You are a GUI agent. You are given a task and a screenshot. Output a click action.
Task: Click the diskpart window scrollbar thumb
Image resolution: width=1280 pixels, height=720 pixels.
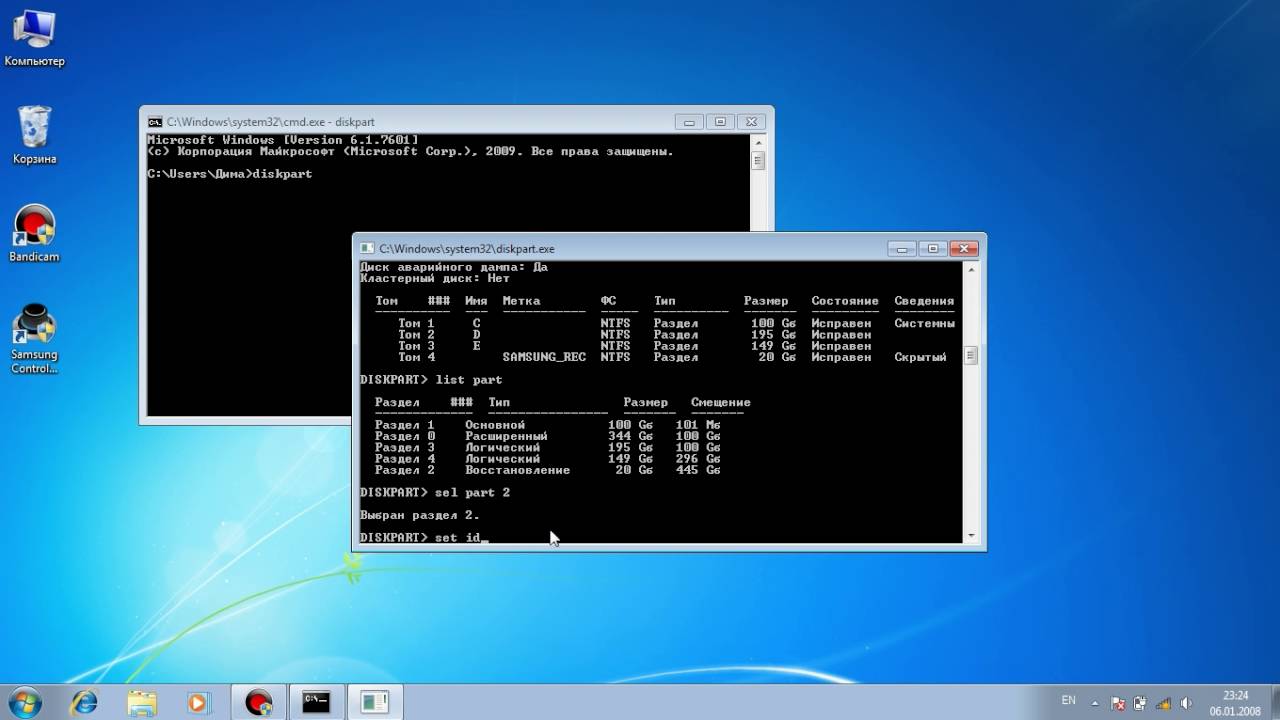pyautogui.click(x=970, y=355)
